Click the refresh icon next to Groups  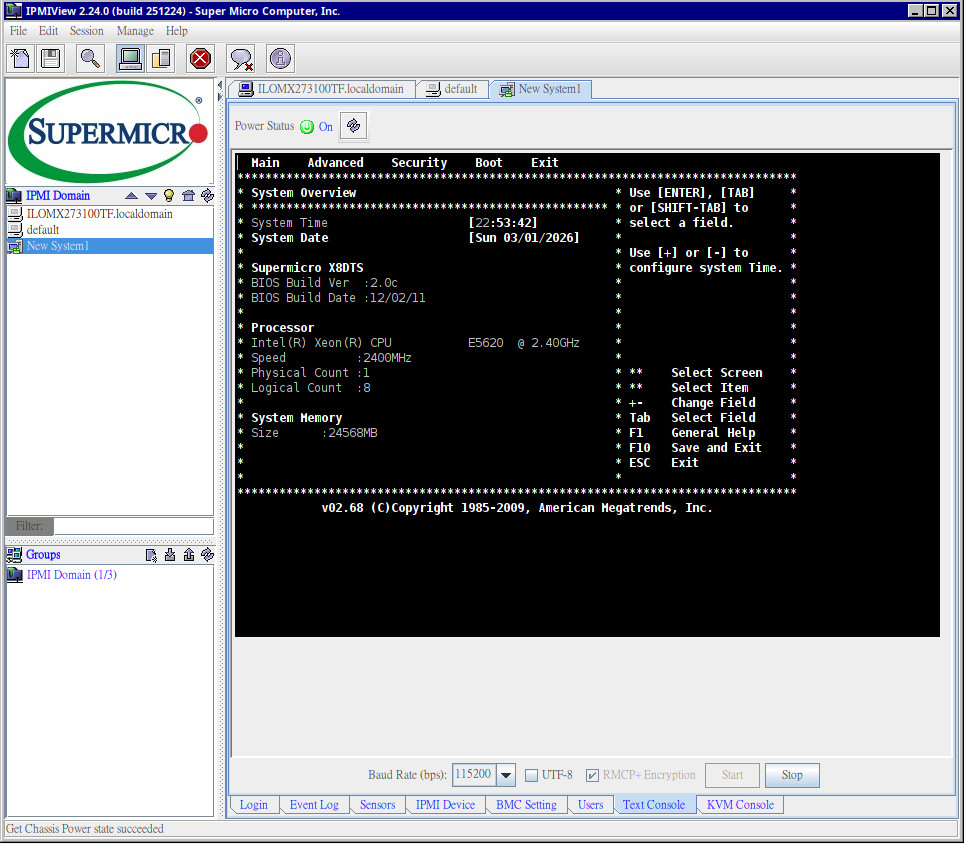point(207,555)
